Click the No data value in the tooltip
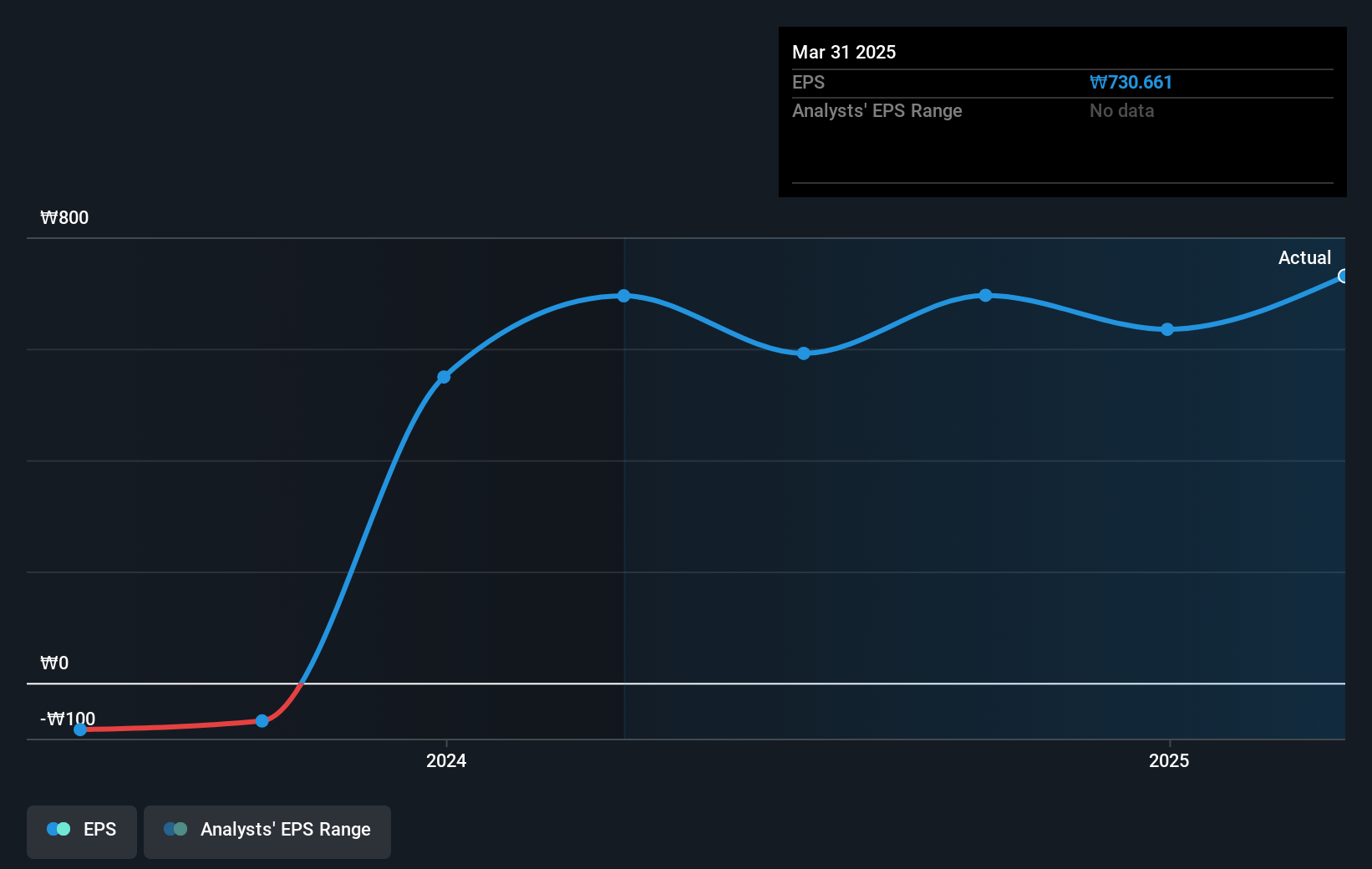The image size is (1372, 869). [x=1121, y=110]
